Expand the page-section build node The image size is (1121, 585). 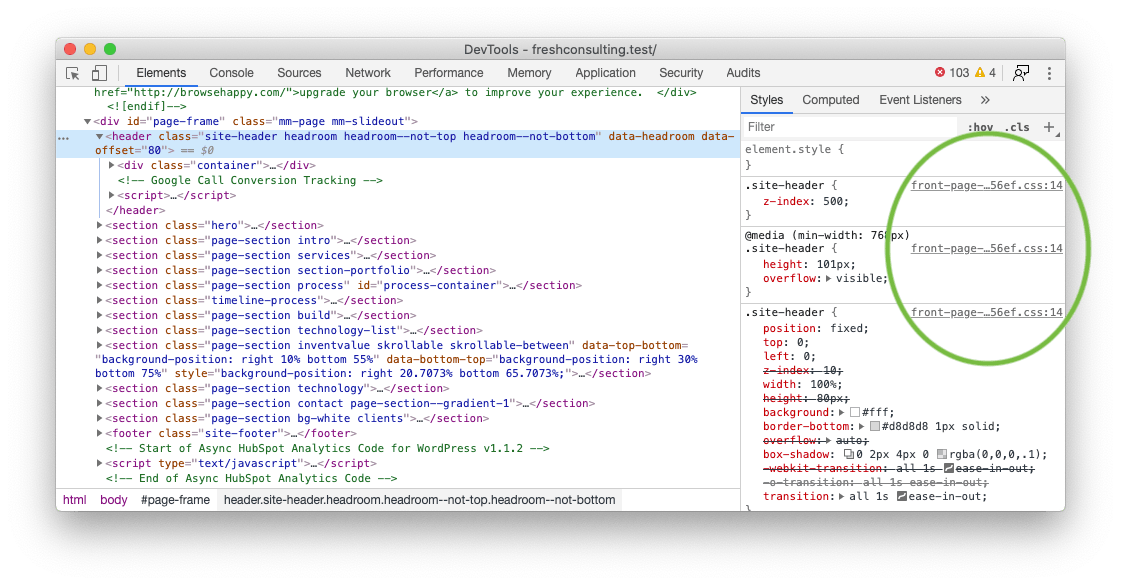click(x=99, y=315)
